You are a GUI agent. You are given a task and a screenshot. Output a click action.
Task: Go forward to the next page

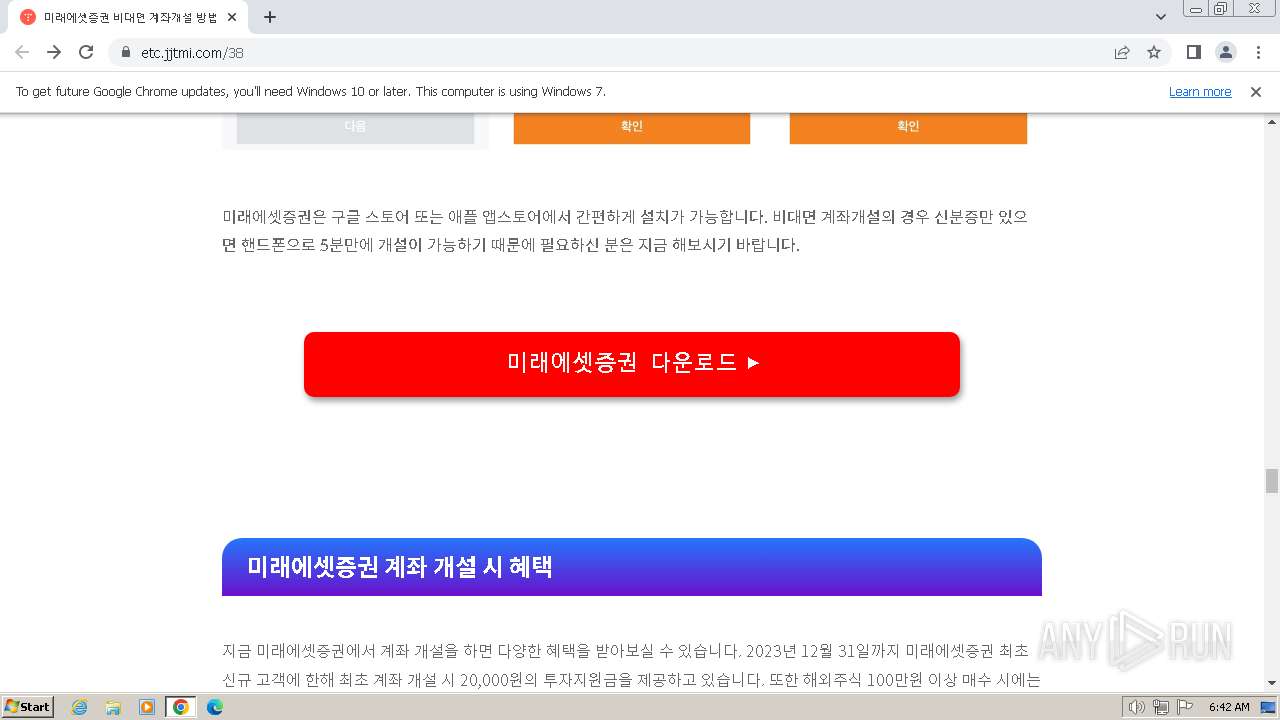click(x=54, y=52)
